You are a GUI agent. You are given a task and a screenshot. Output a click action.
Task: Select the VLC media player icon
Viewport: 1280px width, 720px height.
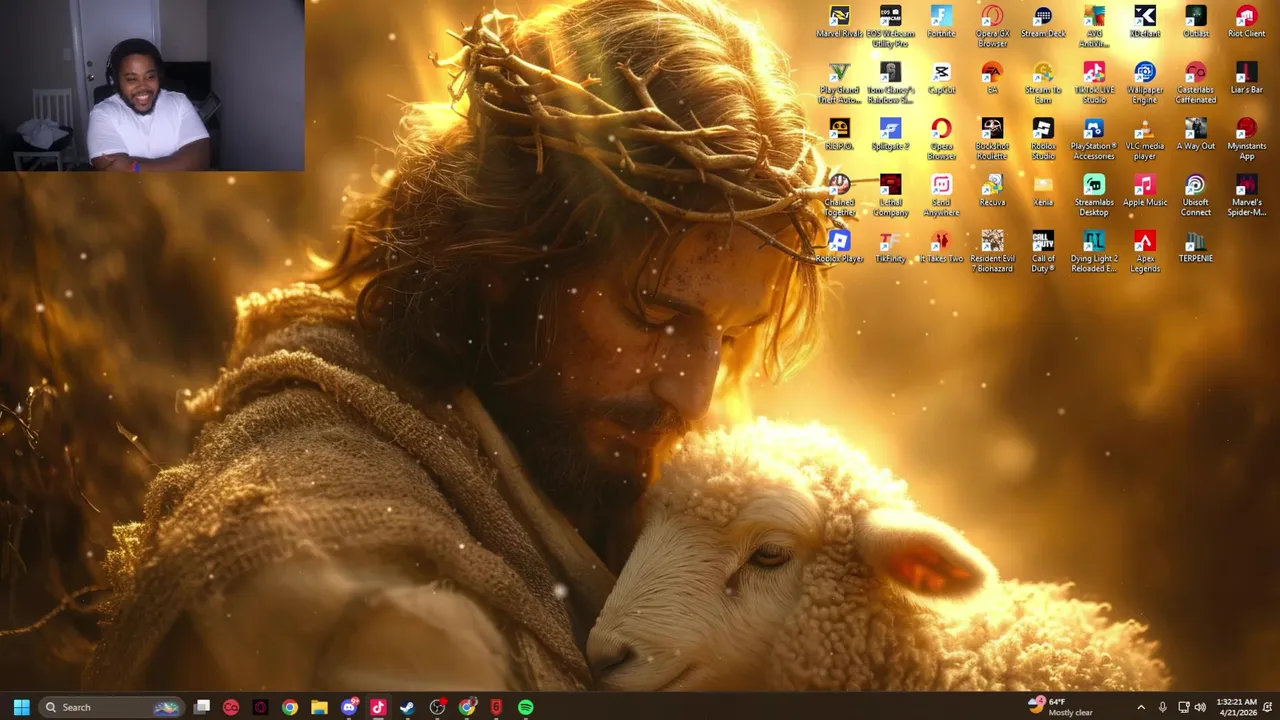click(x=1145, y=139)
